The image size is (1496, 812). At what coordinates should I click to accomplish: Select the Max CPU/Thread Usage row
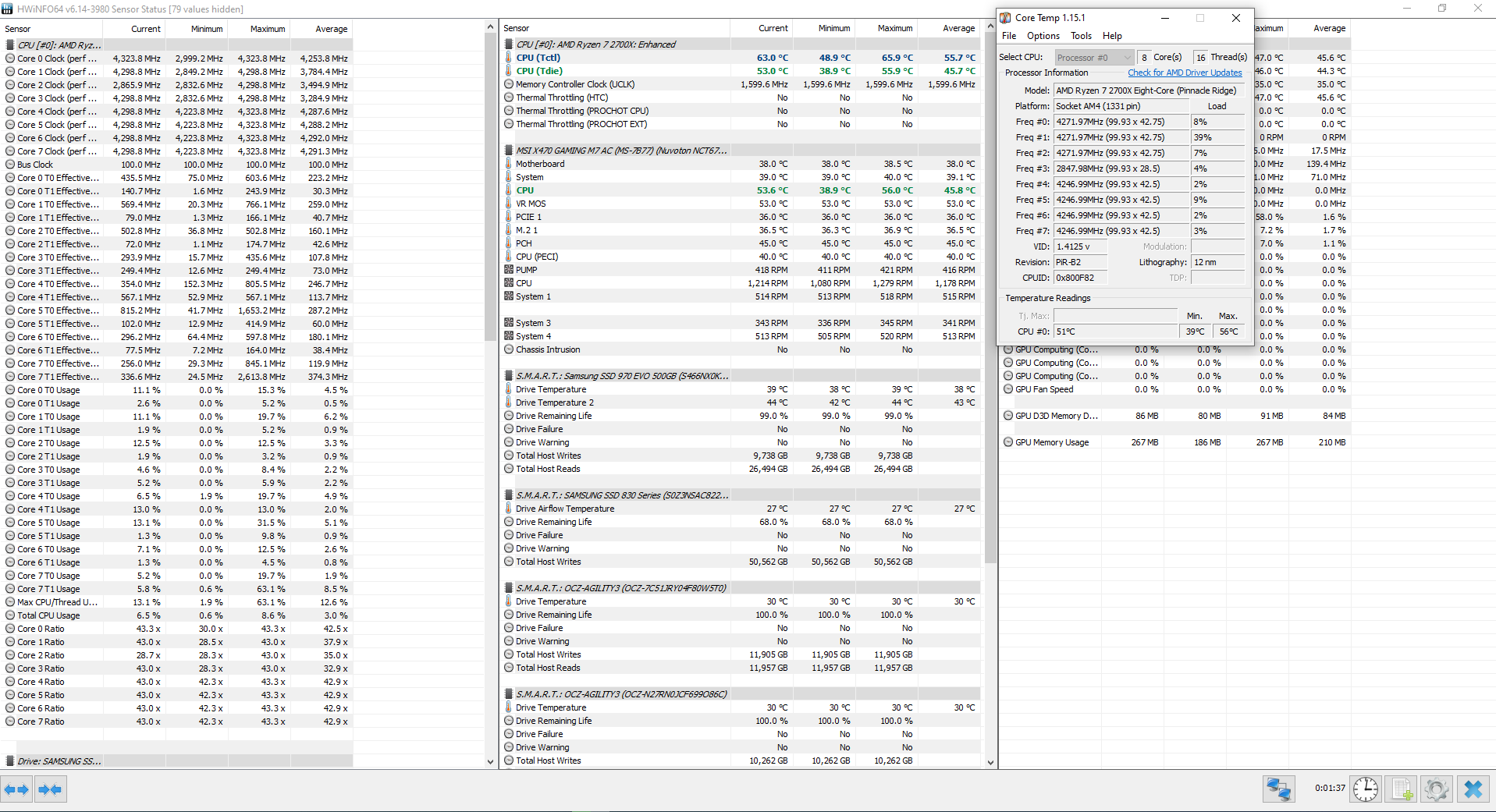coord(177,602)
